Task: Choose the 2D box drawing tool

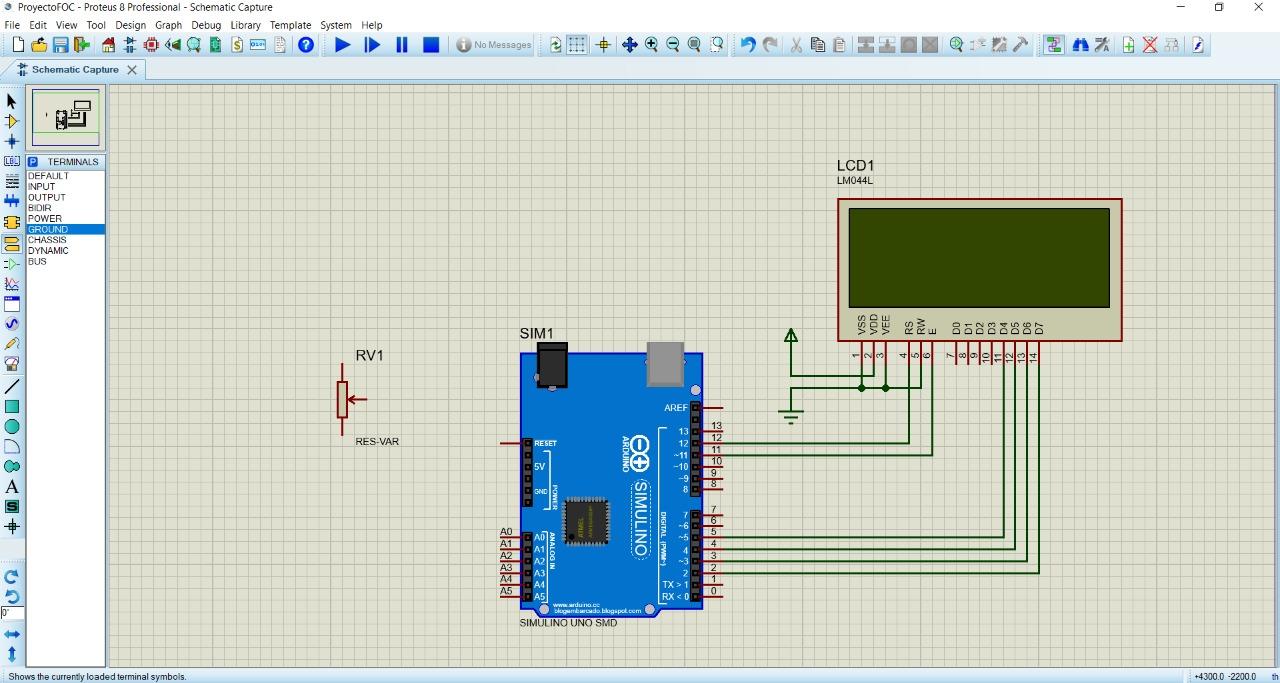Action: click(12, 406)
